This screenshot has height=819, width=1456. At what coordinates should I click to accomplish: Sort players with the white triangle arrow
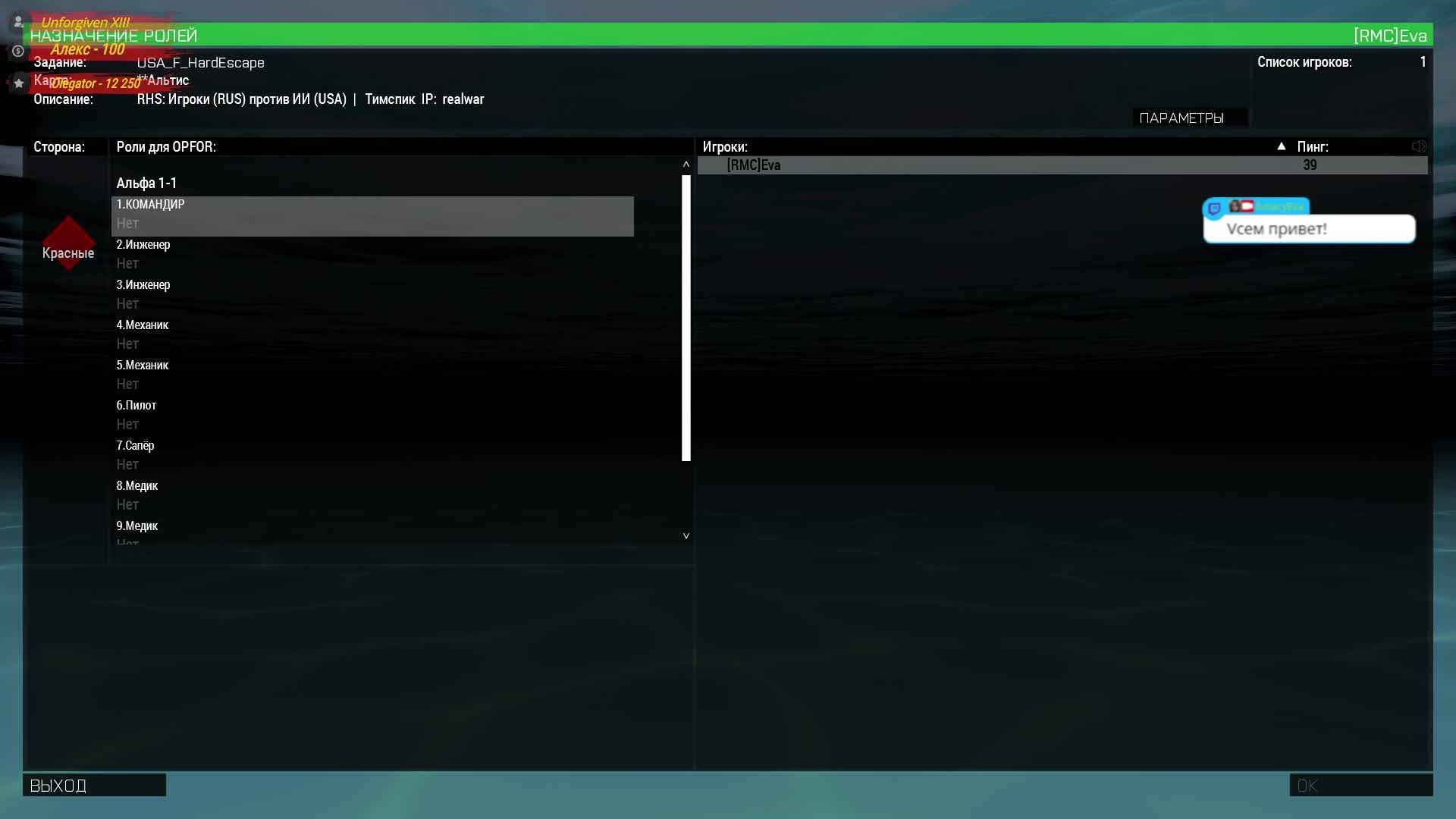tap(1281, 146)
